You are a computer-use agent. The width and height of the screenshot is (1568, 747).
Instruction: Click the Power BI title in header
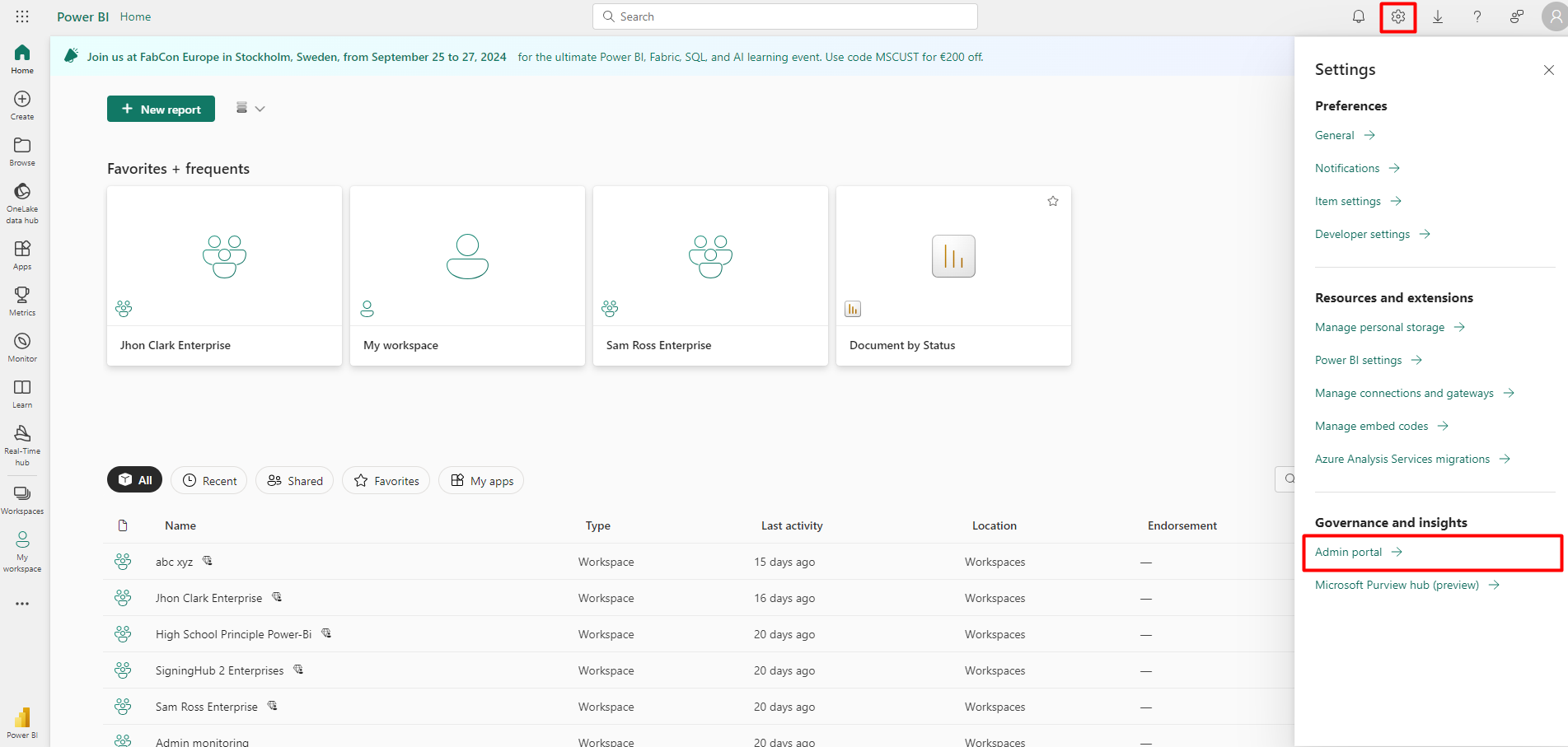[x=82, y=16]
